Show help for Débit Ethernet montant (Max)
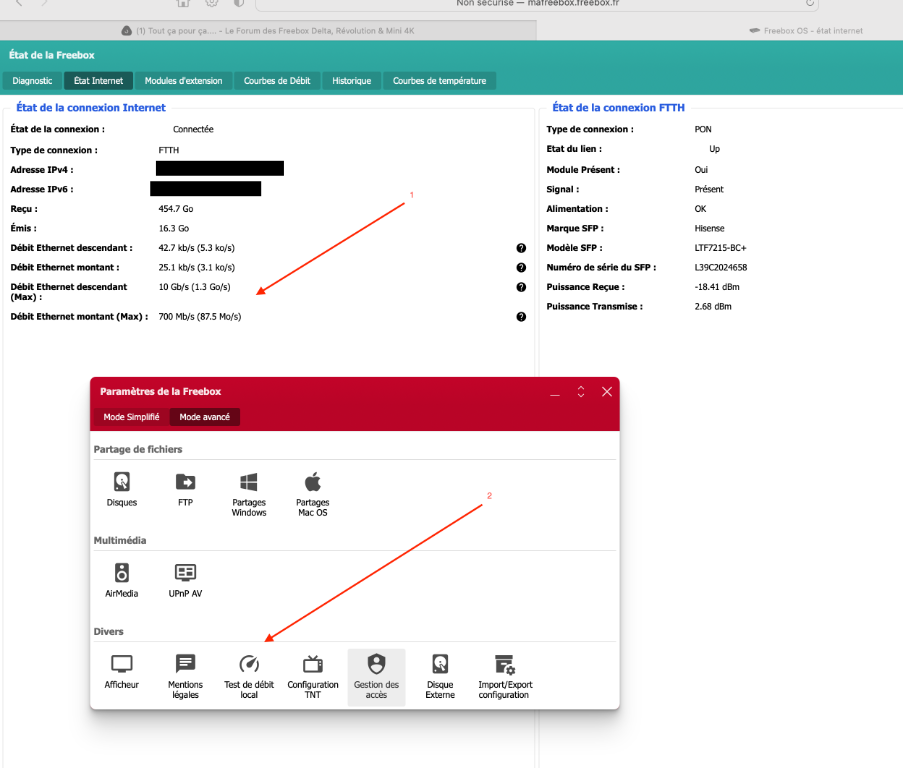 [521, 317]
